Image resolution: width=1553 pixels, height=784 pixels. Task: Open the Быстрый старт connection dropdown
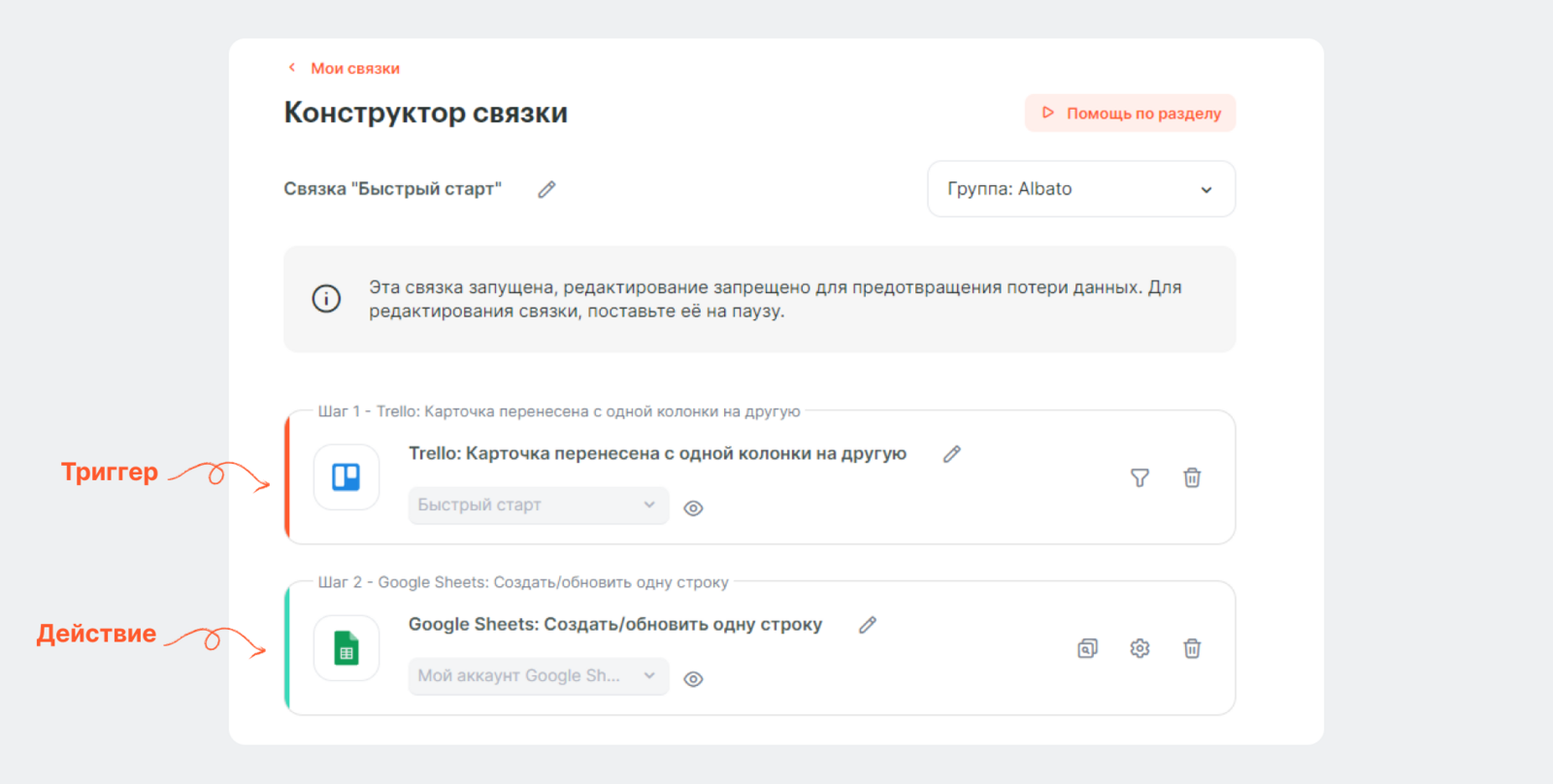(538, 506)
